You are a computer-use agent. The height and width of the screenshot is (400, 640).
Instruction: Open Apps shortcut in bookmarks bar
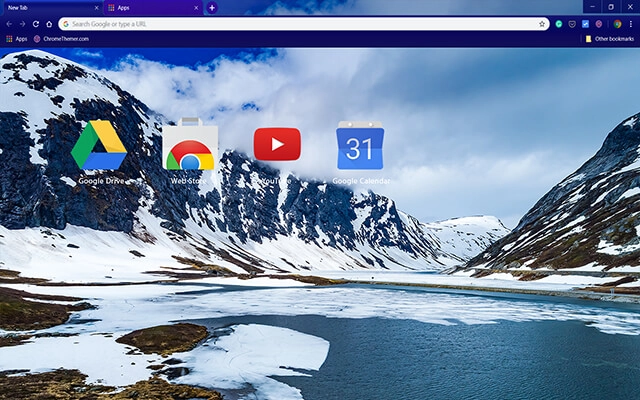(x=16, y=39)
